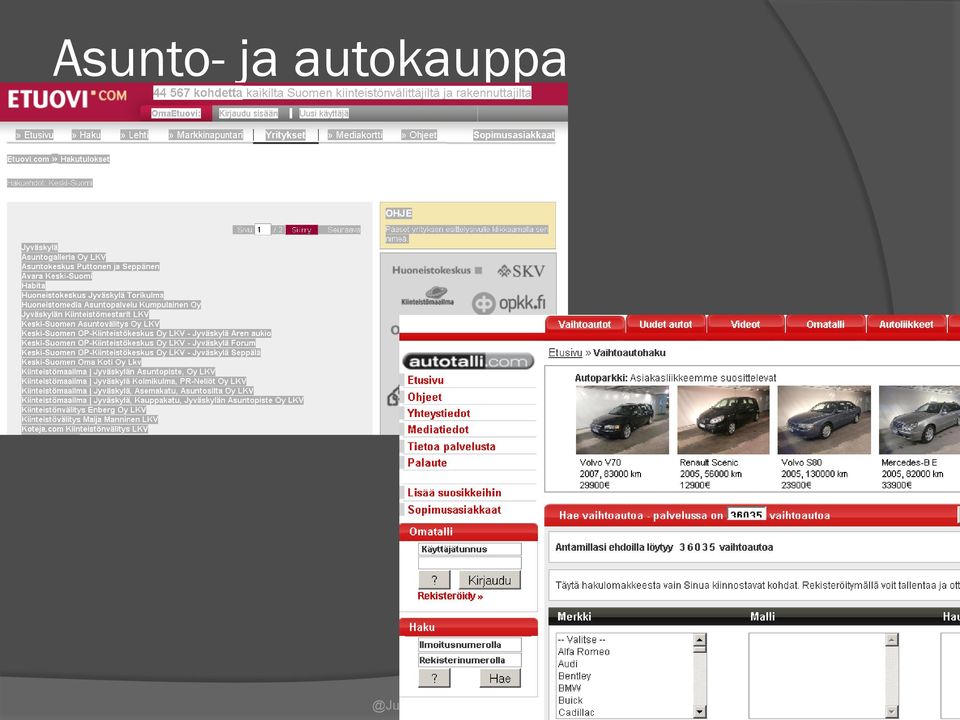Open Etusivu in the Etuovi navigation
The image size is (960, 720).
(x=35, y=135)
